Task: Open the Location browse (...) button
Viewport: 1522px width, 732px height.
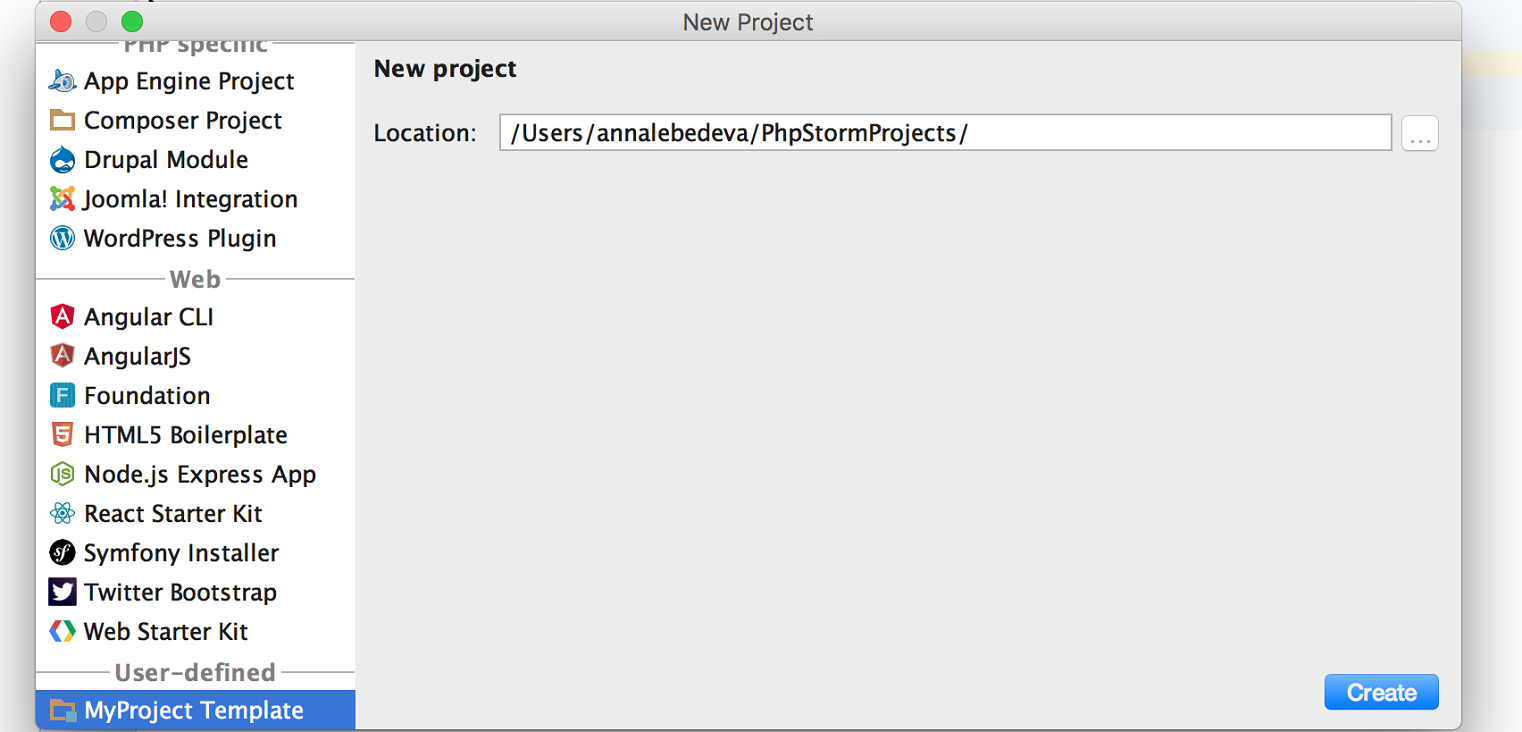Action: [x=1419, y=133]
